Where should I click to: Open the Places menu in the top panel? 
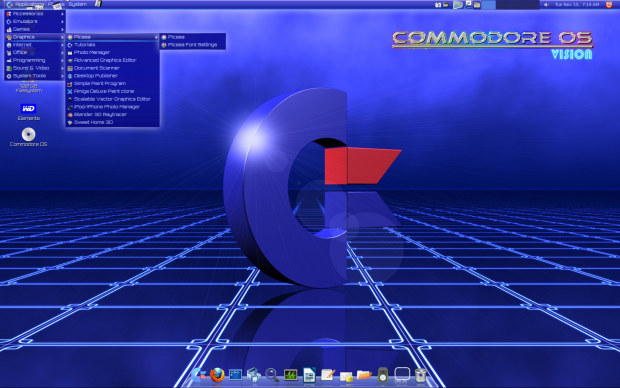tap(55, 4)
